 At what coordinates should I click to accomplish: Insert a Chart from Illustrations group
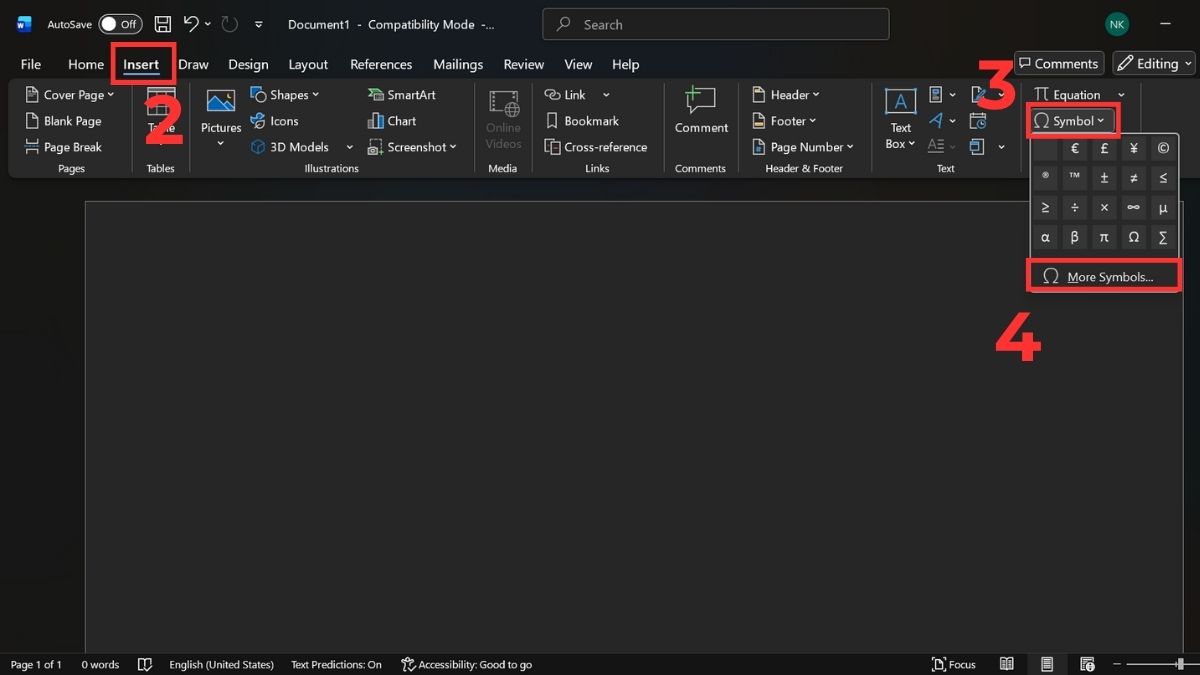tap(391, 121)
